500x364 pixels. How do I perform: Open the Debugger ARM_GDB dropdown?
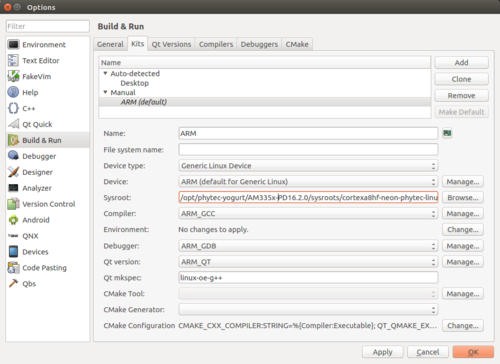(308, 246)
